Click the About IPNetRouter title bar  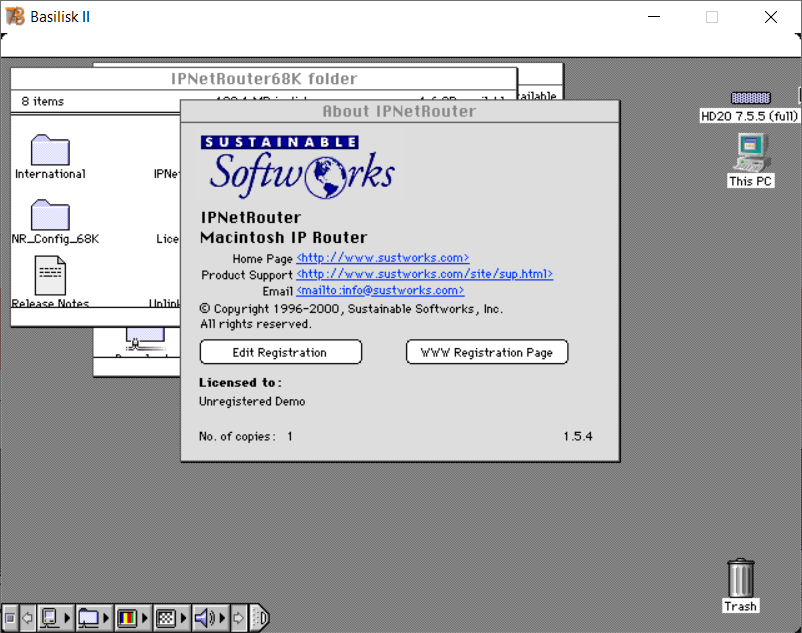(400, 111)
